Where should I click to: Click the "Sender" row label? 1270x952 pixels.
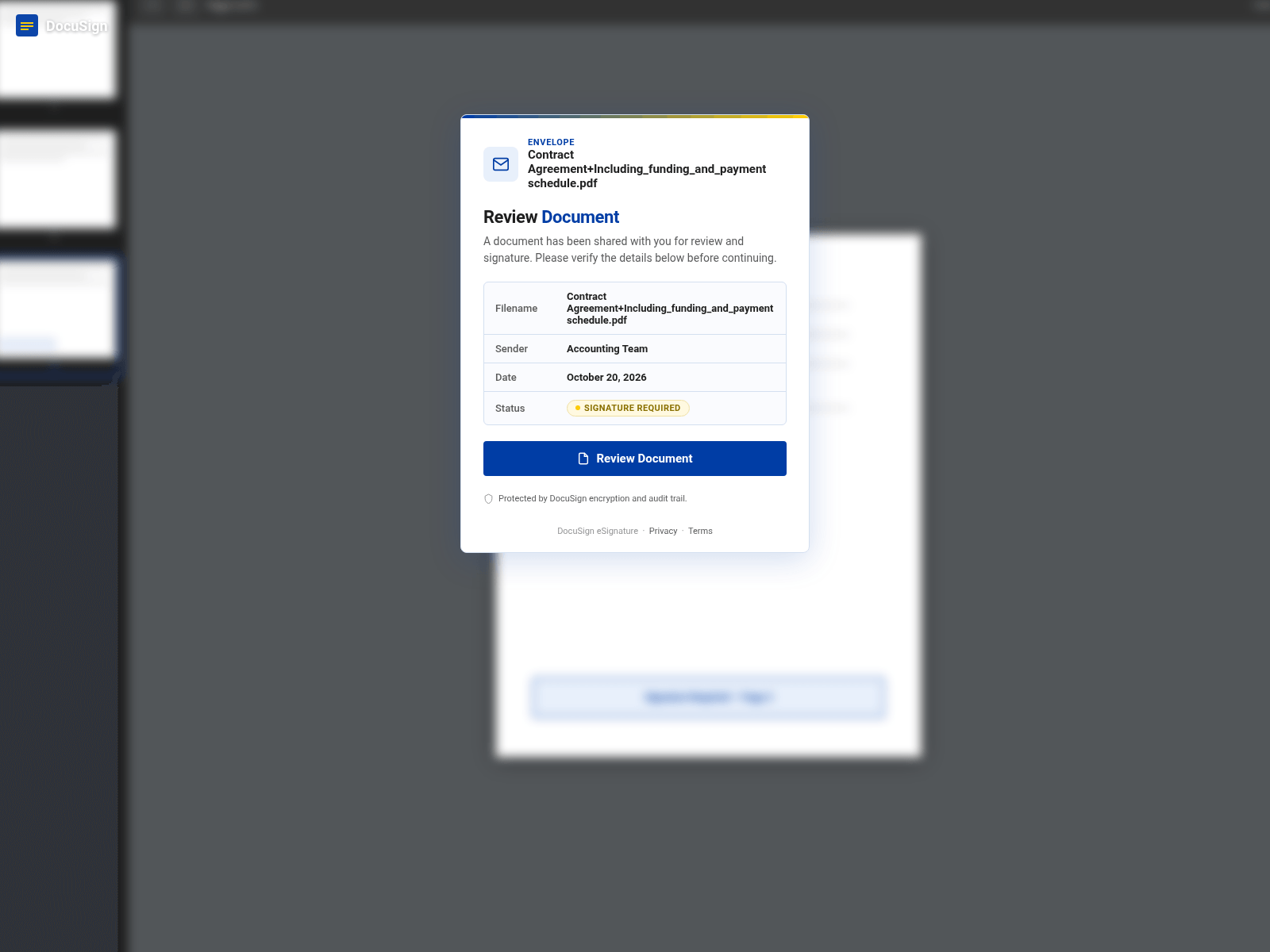point(511,349)
